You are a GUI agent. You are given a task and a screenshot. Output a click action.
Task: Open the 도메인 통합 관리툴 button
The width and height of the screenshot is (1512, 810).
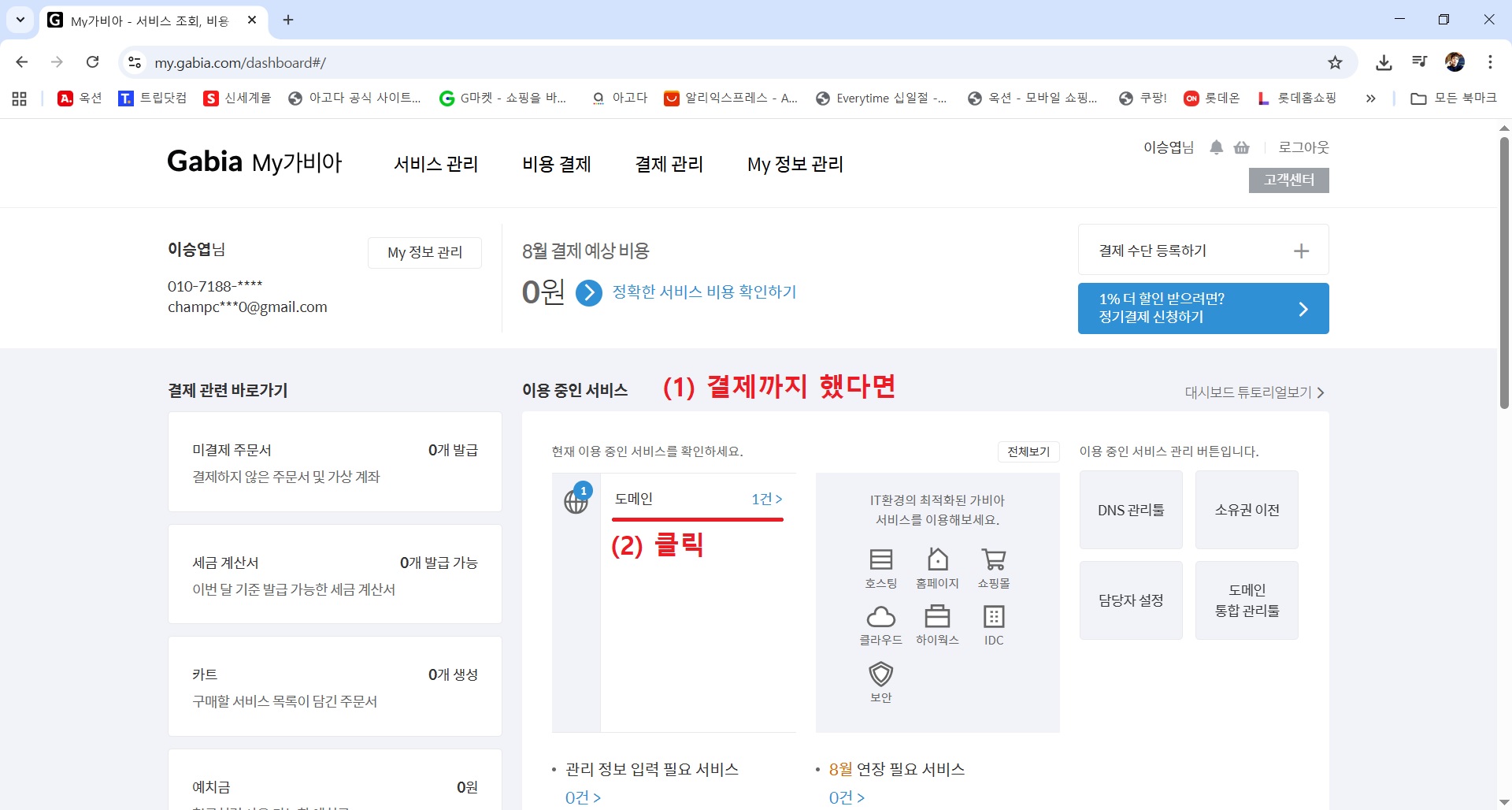coord(1247,600)
